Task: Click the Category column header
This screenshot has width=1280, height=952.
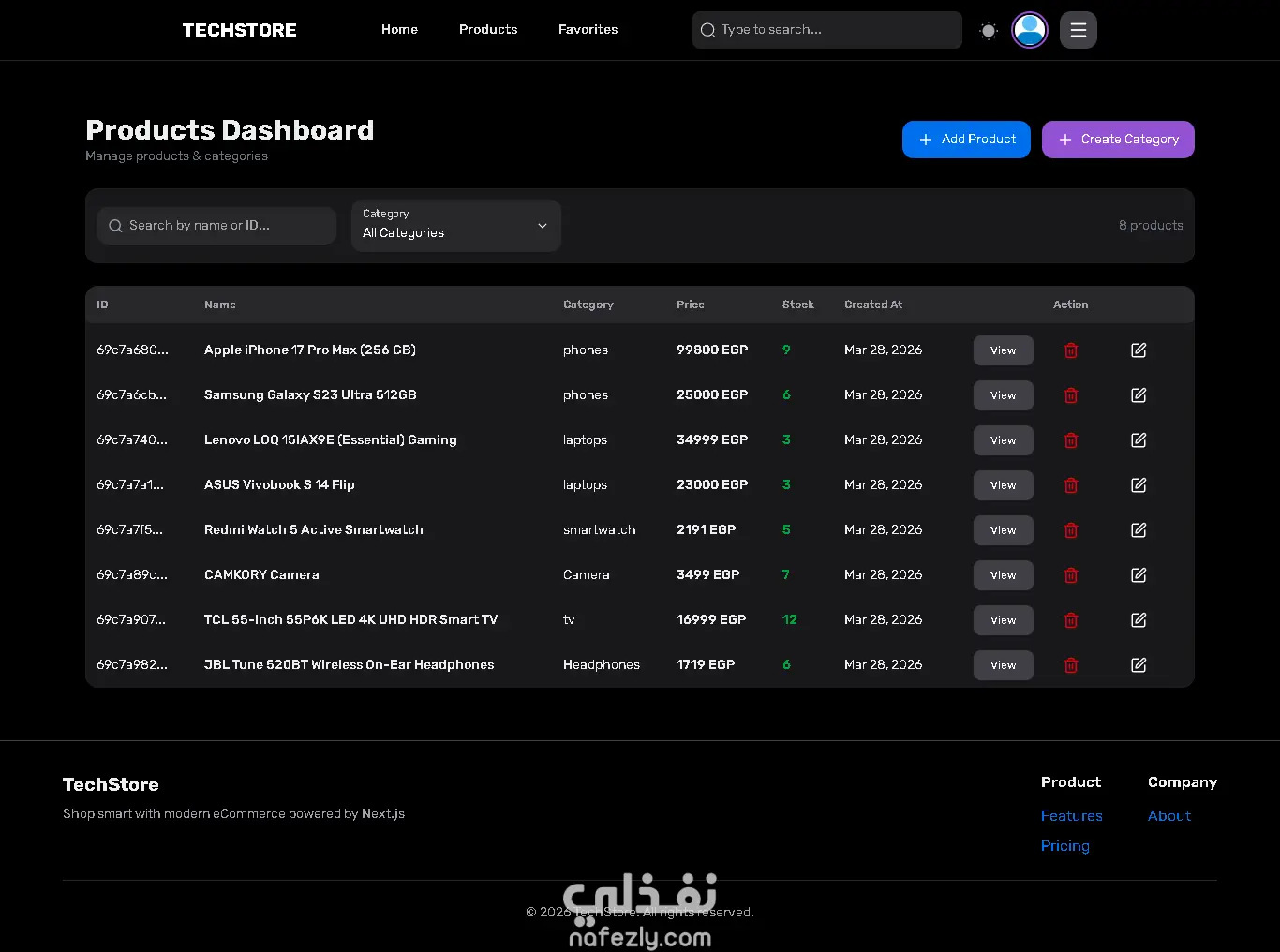Action: point(588,305)
